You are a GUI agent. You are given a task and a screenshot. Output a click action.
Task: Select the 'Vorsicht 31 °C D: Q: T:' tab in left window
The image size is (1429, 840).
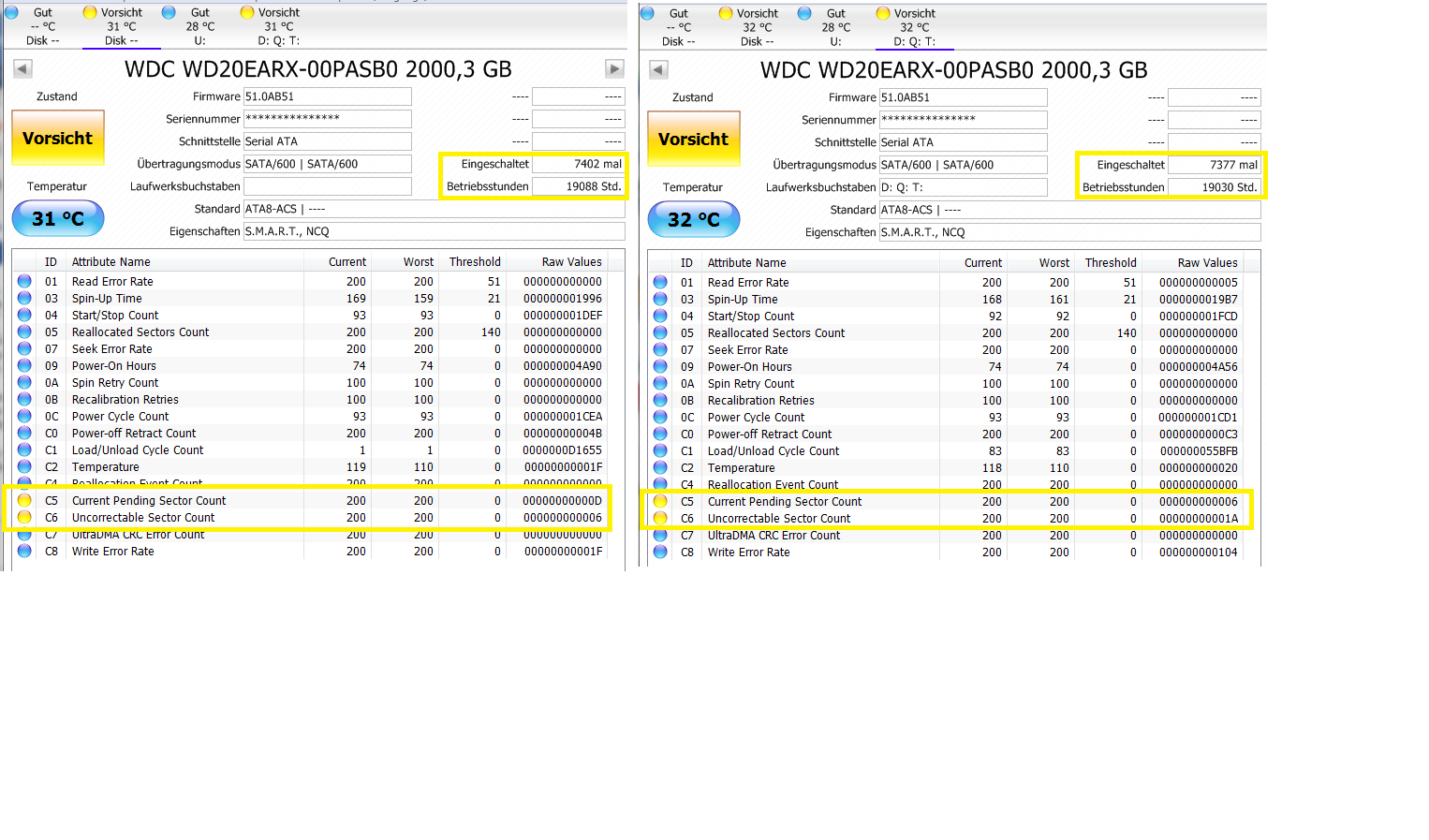[277, 26]
